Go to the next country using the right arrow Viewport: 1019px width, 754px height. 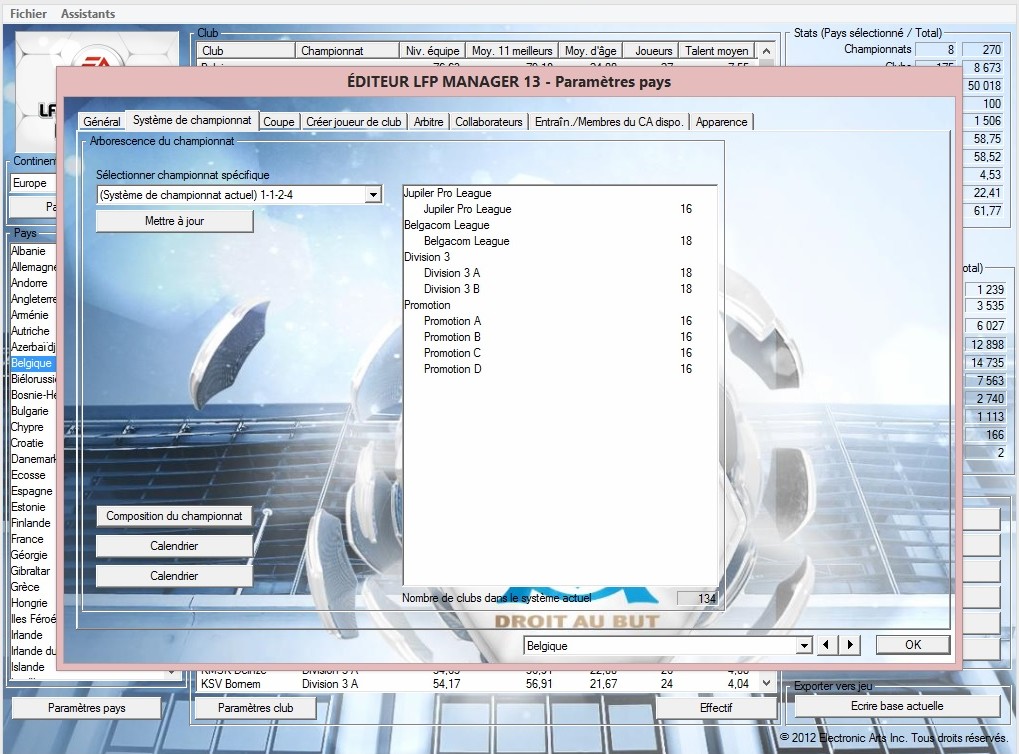(x=850, y=645)
